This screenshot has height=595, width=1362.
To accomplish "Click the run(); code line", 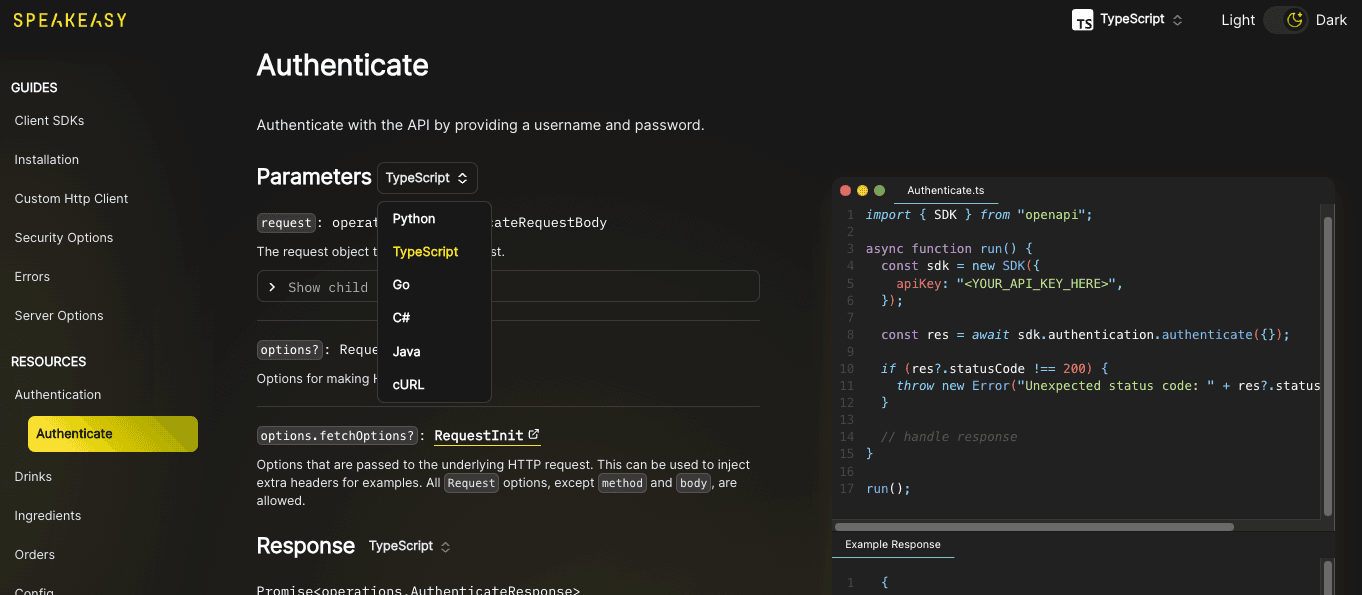I will coord(889,489).
